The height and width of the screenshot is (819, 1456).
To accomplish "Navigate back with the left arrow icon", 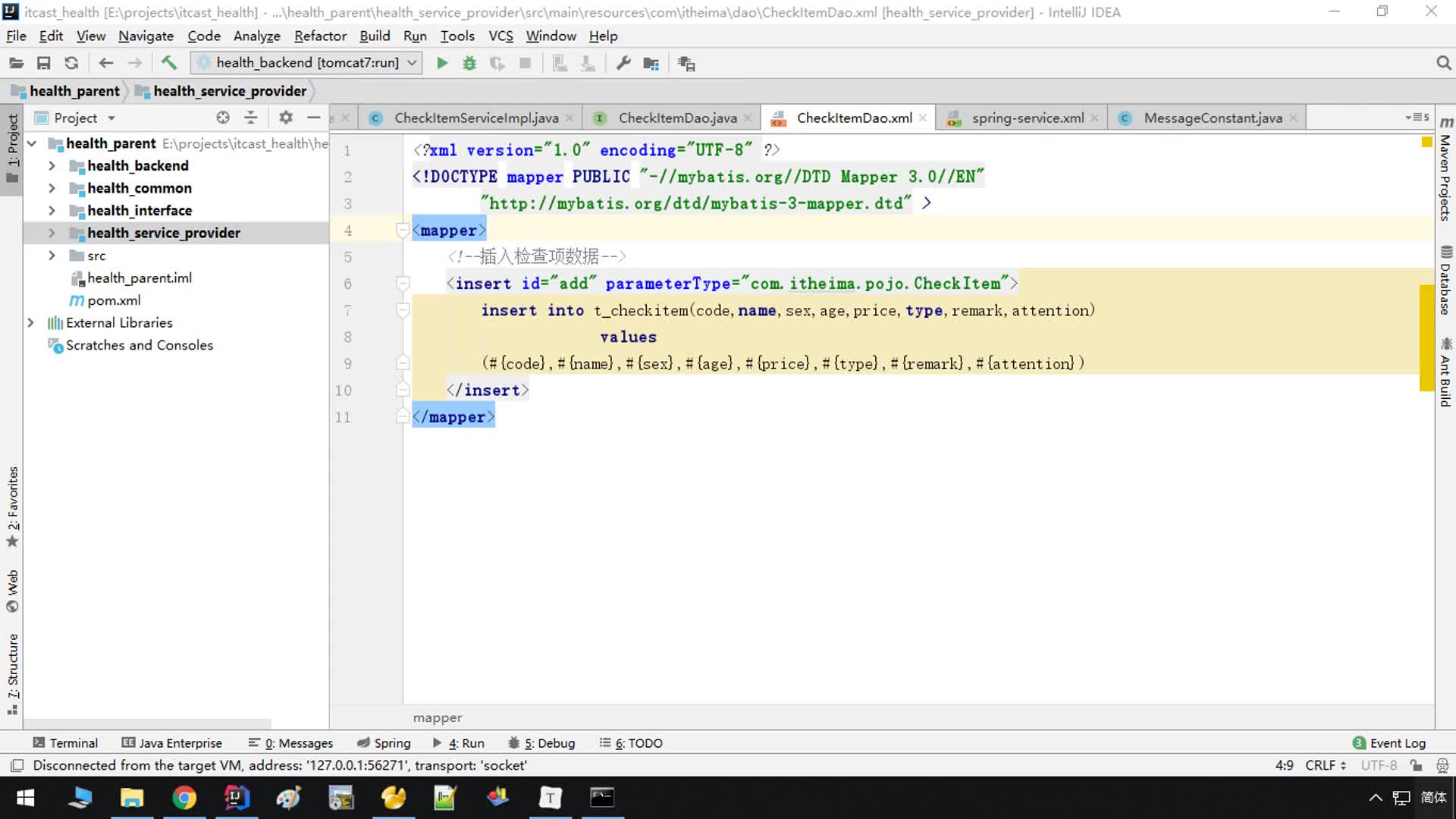I will point(106,63).
